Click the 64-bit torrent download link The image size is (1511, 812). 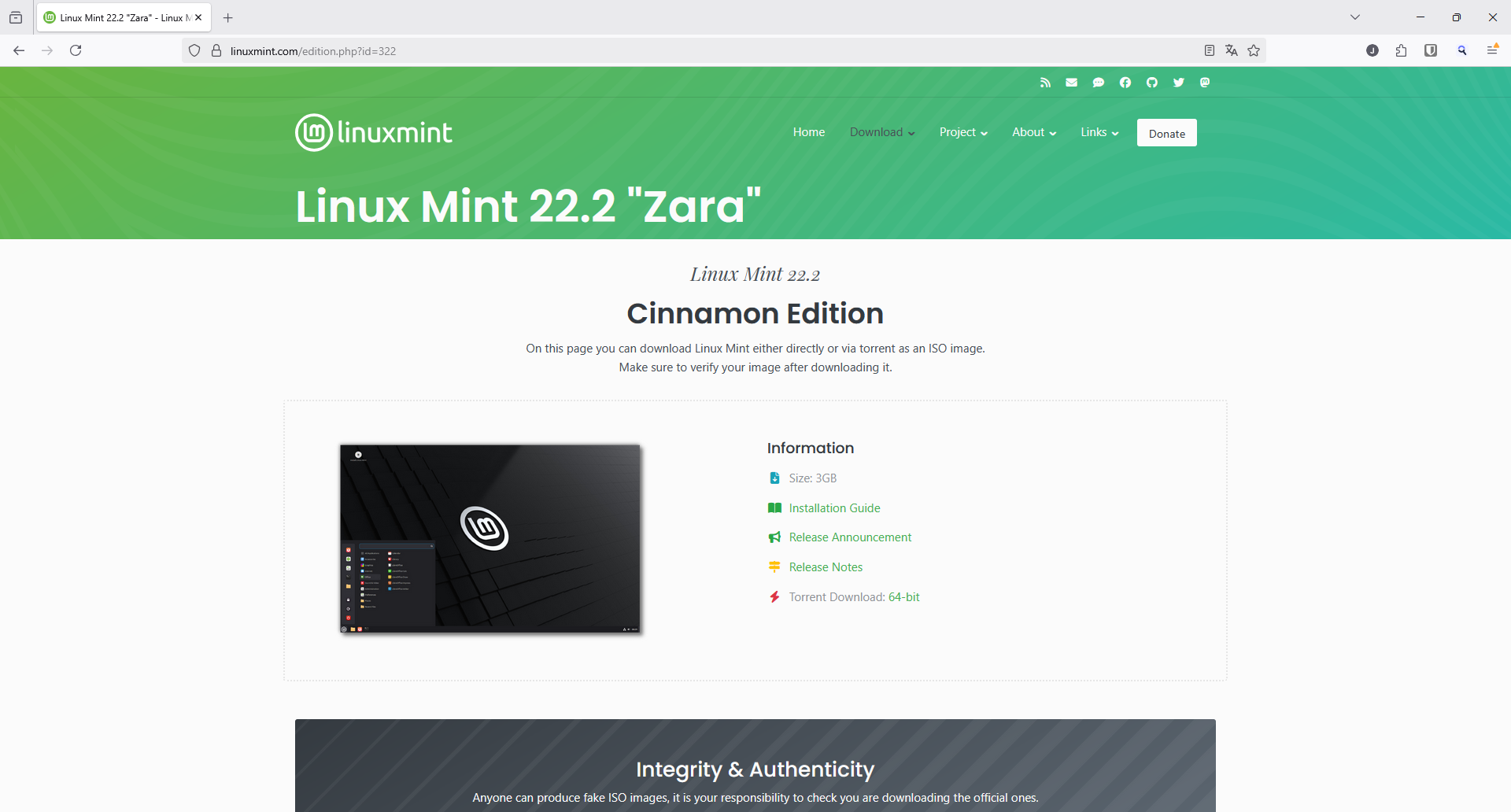904,597
